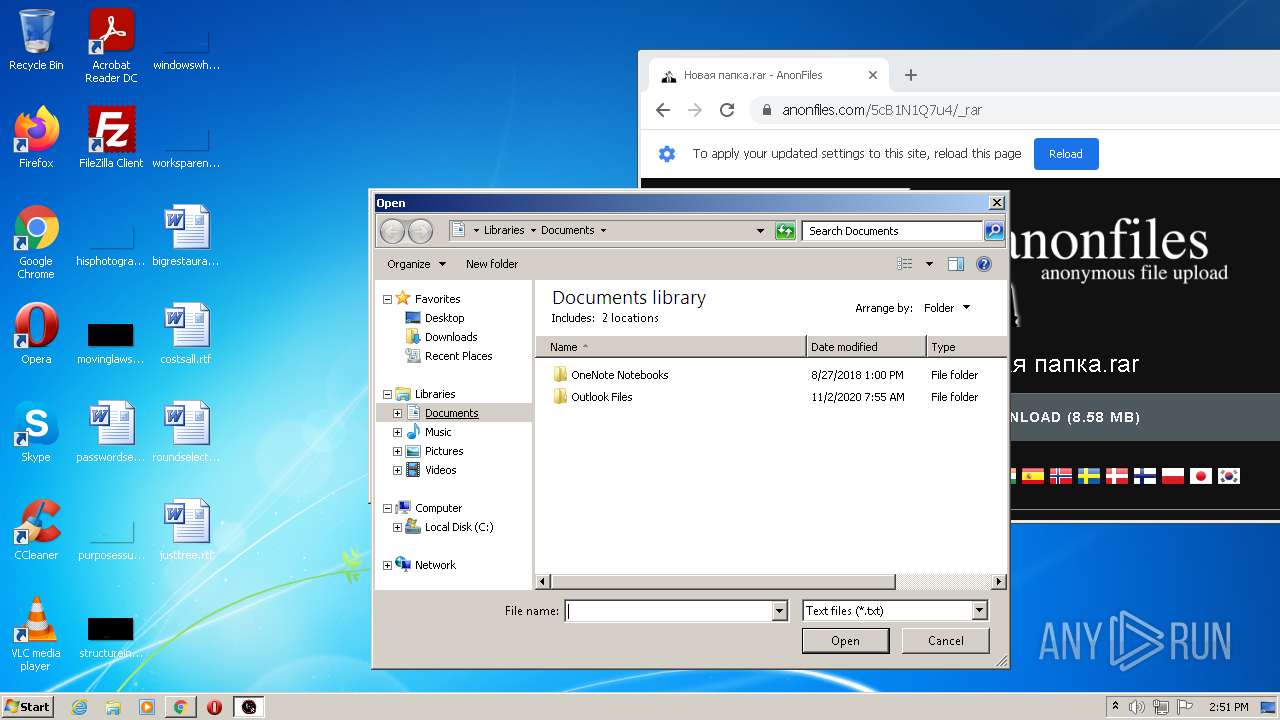Image resolution: width=1280 pixels, height=720 pixels.
Task: Expand Local Disk (C:) node
Action: (x=398, y=527)
